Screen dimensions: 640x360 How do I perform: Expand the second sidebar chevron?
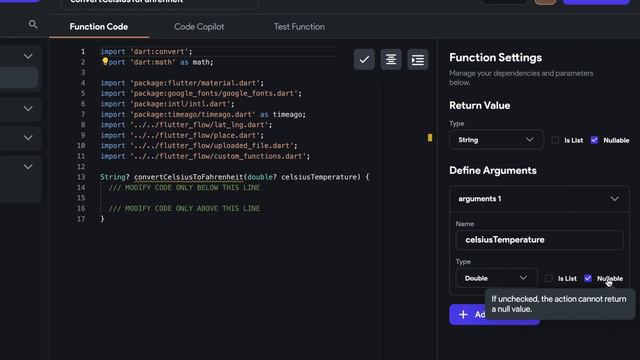[28, 109]
